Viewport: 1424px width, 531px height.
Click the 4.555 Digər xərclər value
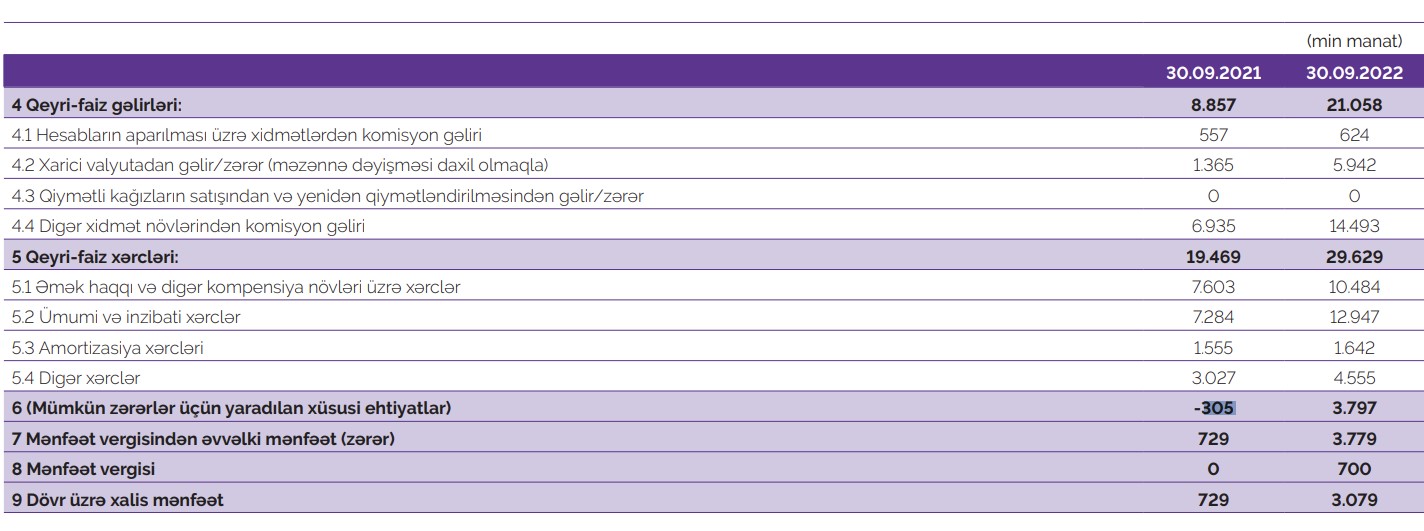1354,378
